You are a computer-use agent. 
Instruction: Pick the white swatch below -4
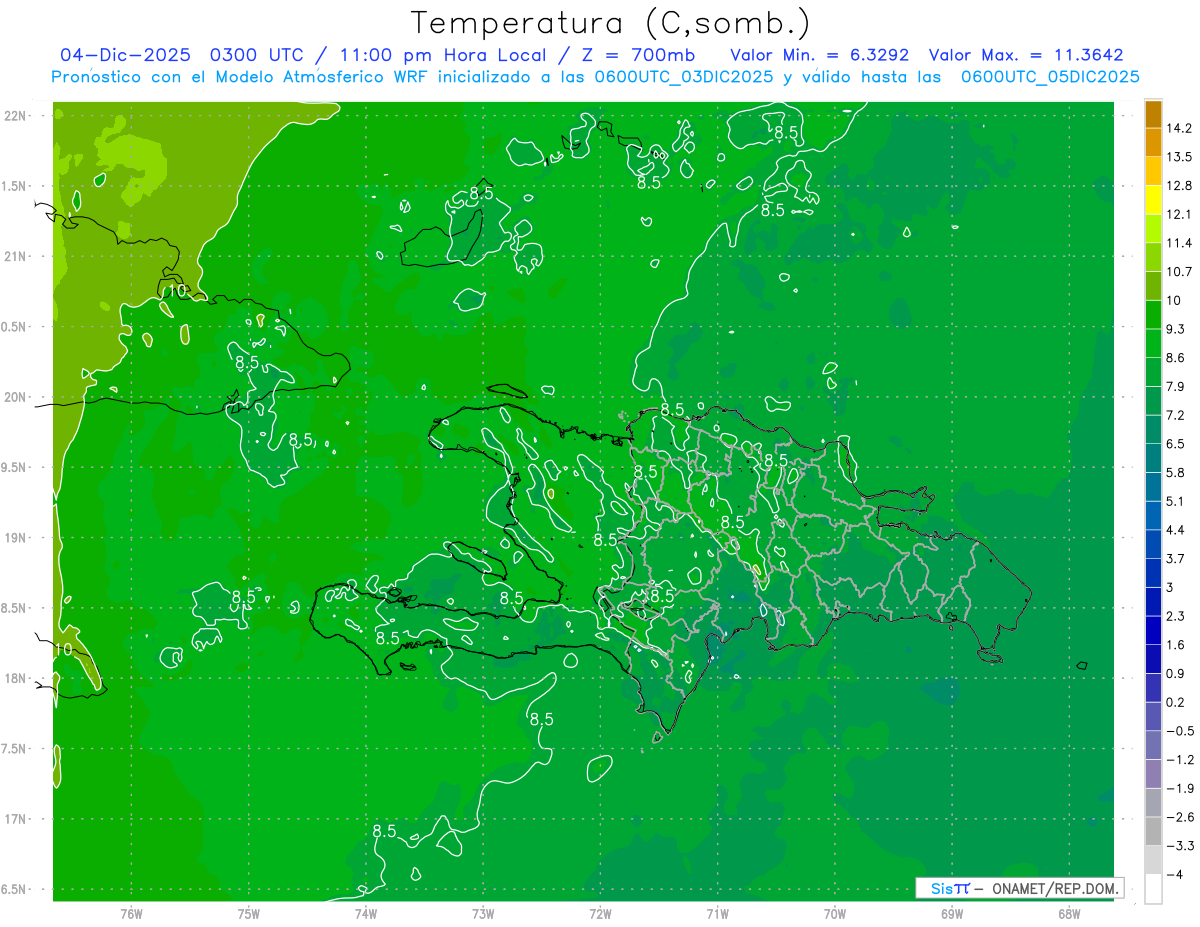click(1153, 889)
